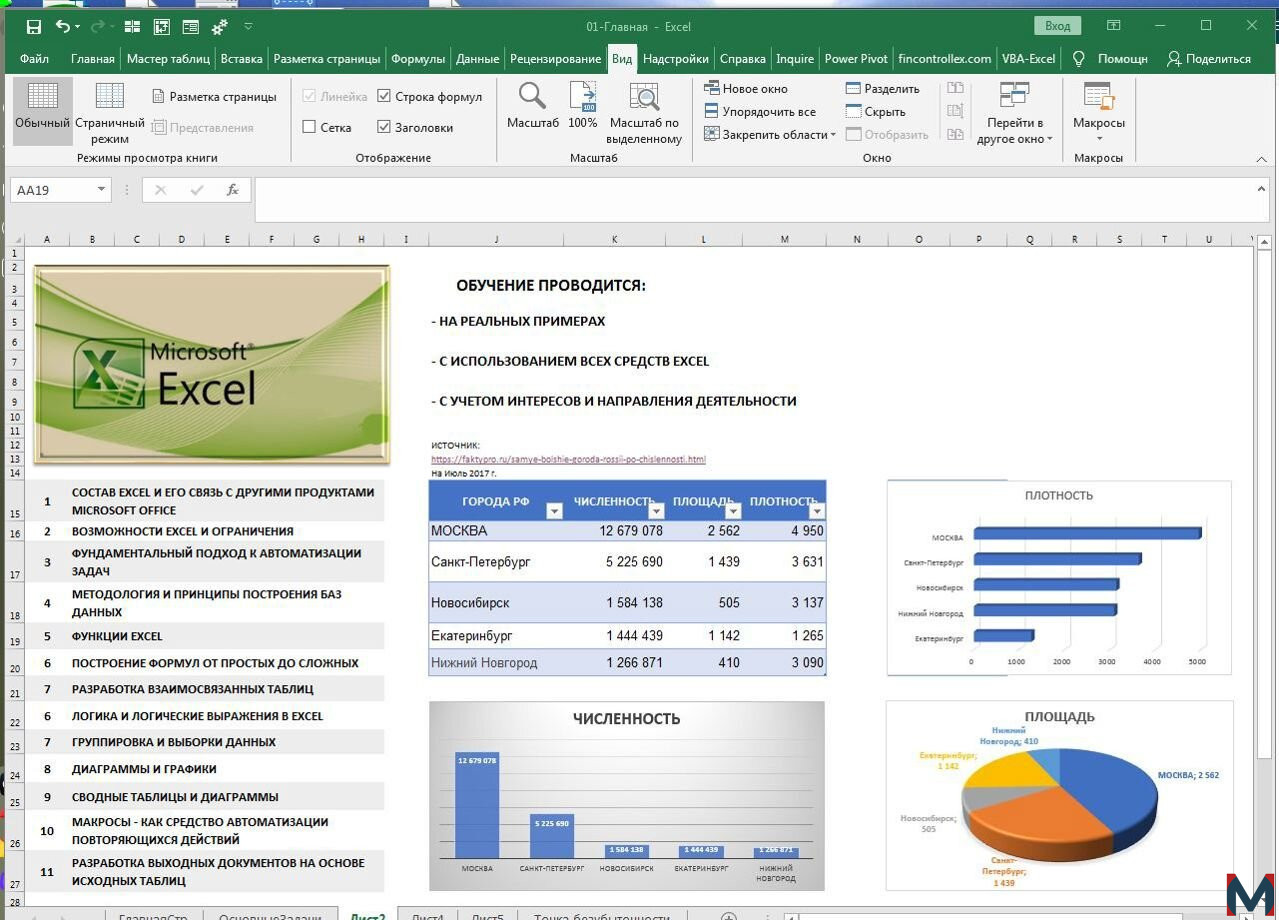Select the ПЛОТНОСТЬ bar chart
The image size is (1279, 920).
pos(1059,577)
